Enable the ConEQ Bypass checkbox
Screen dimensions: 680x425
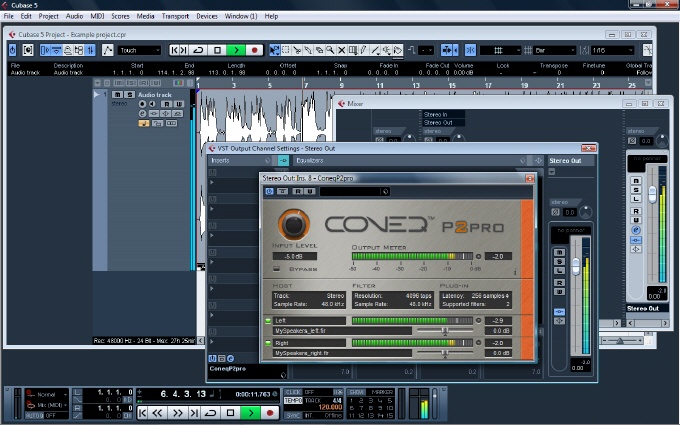pyautogui.click(x=277, y=269)
